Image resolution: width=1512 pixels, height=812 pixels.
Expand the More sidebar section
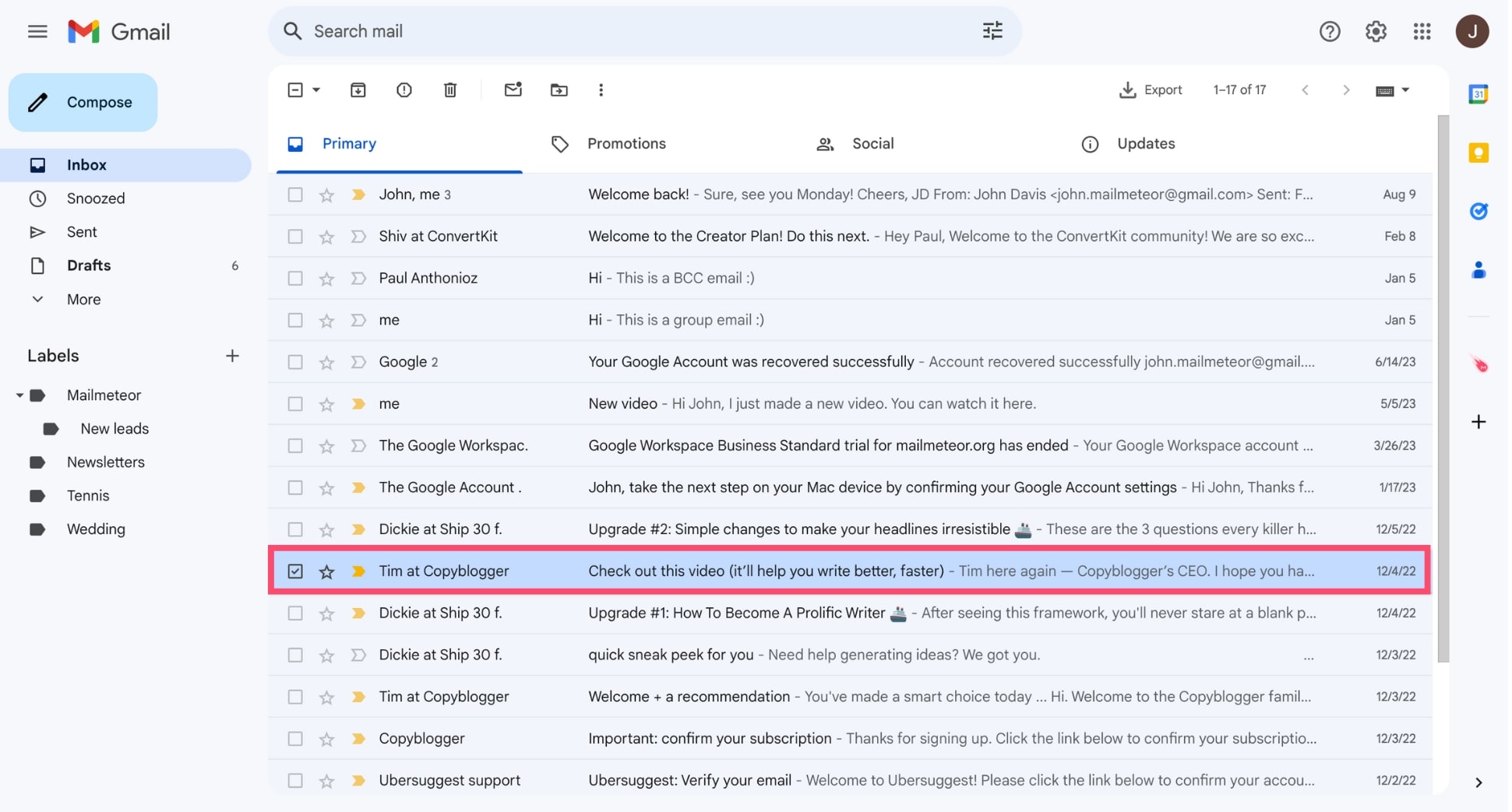(84, 300)
